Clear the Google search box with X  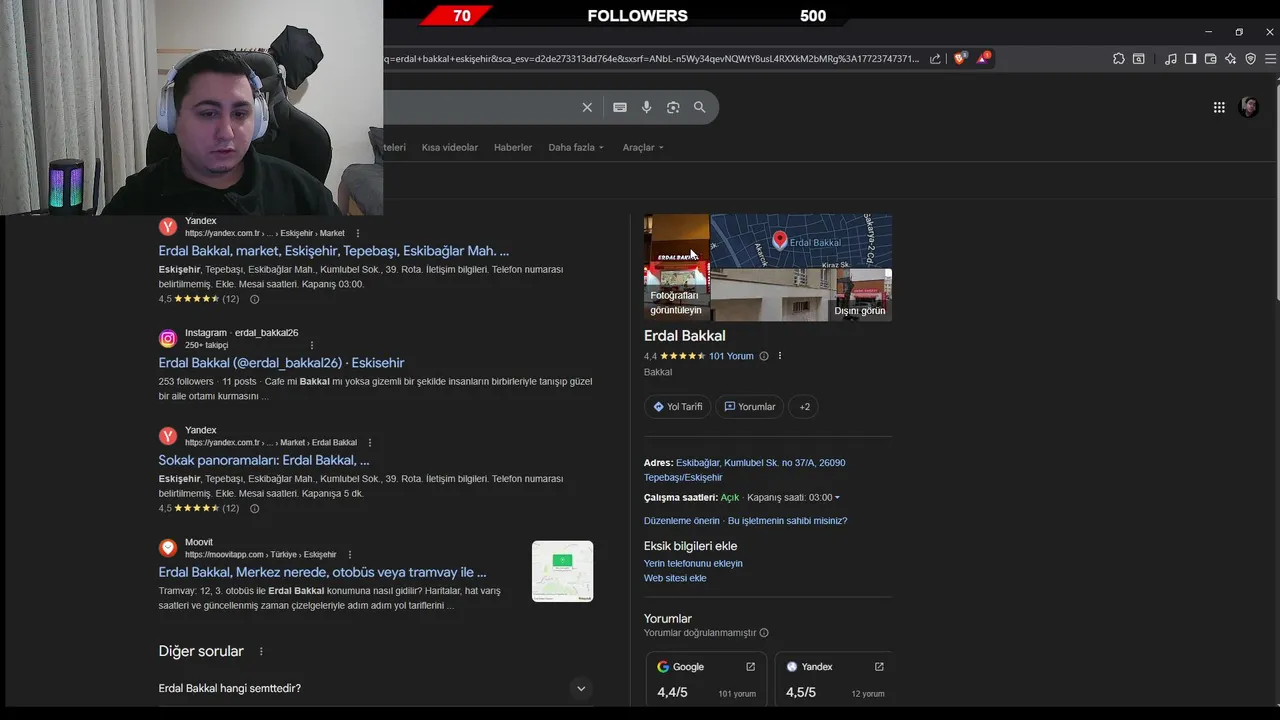coord(587,107)
